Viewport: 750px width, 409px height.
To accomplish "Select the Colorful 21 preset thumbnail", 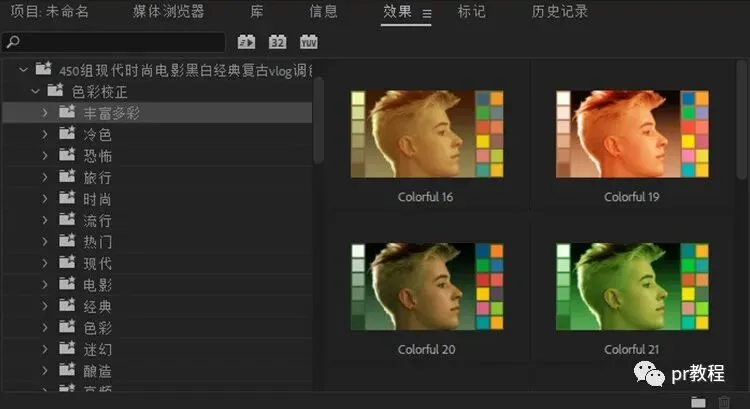I will 632,287.
